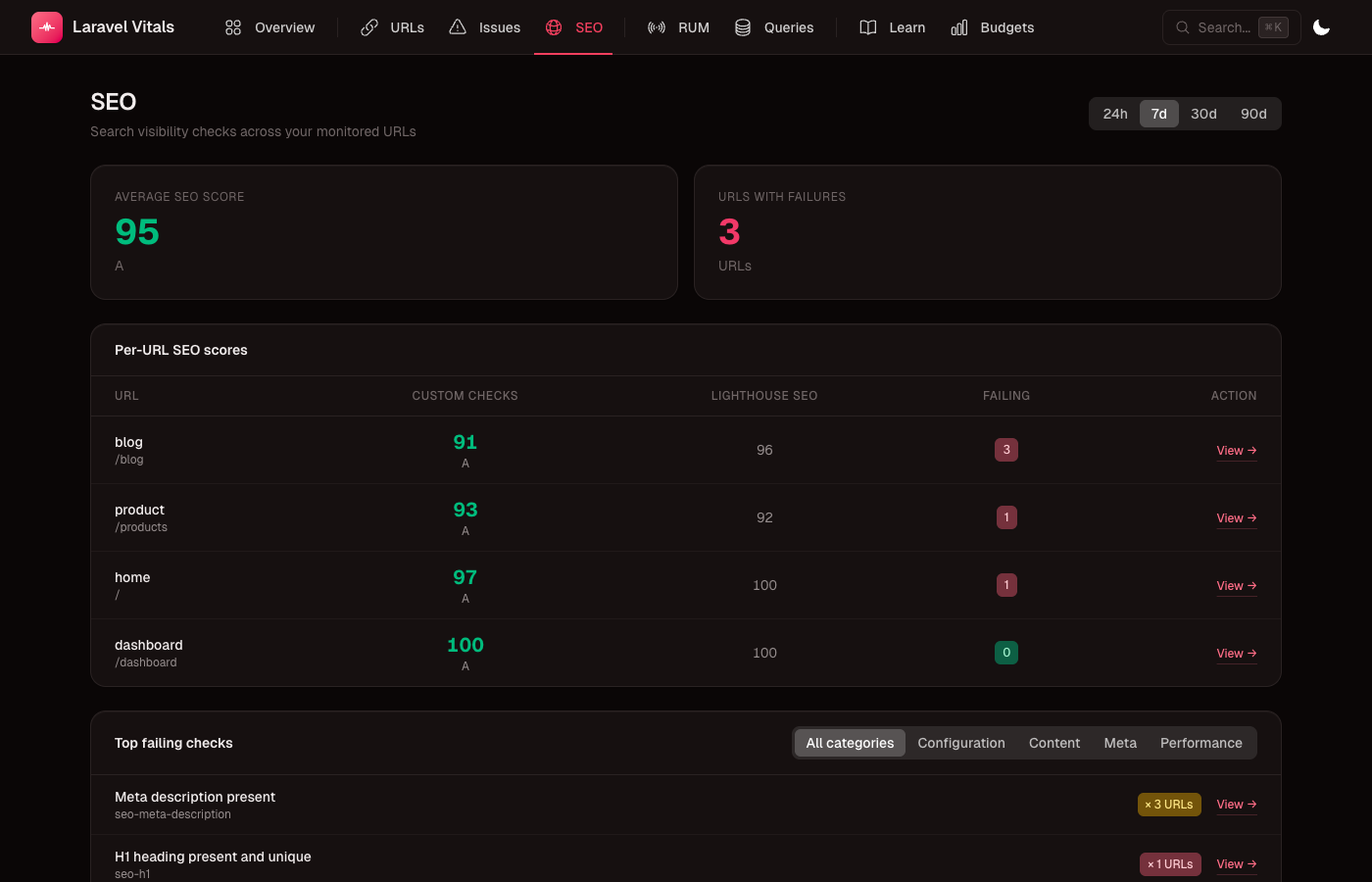The height and width of the screenshot is (882, 1372).
Task: Click the Custom Checks column header
Action: point(465,396)
